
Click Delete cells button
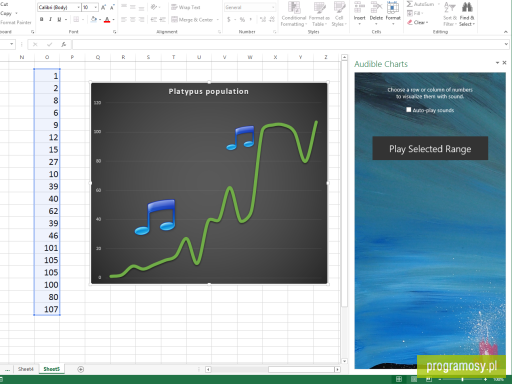pyautogui.click(x=376, y=13)
